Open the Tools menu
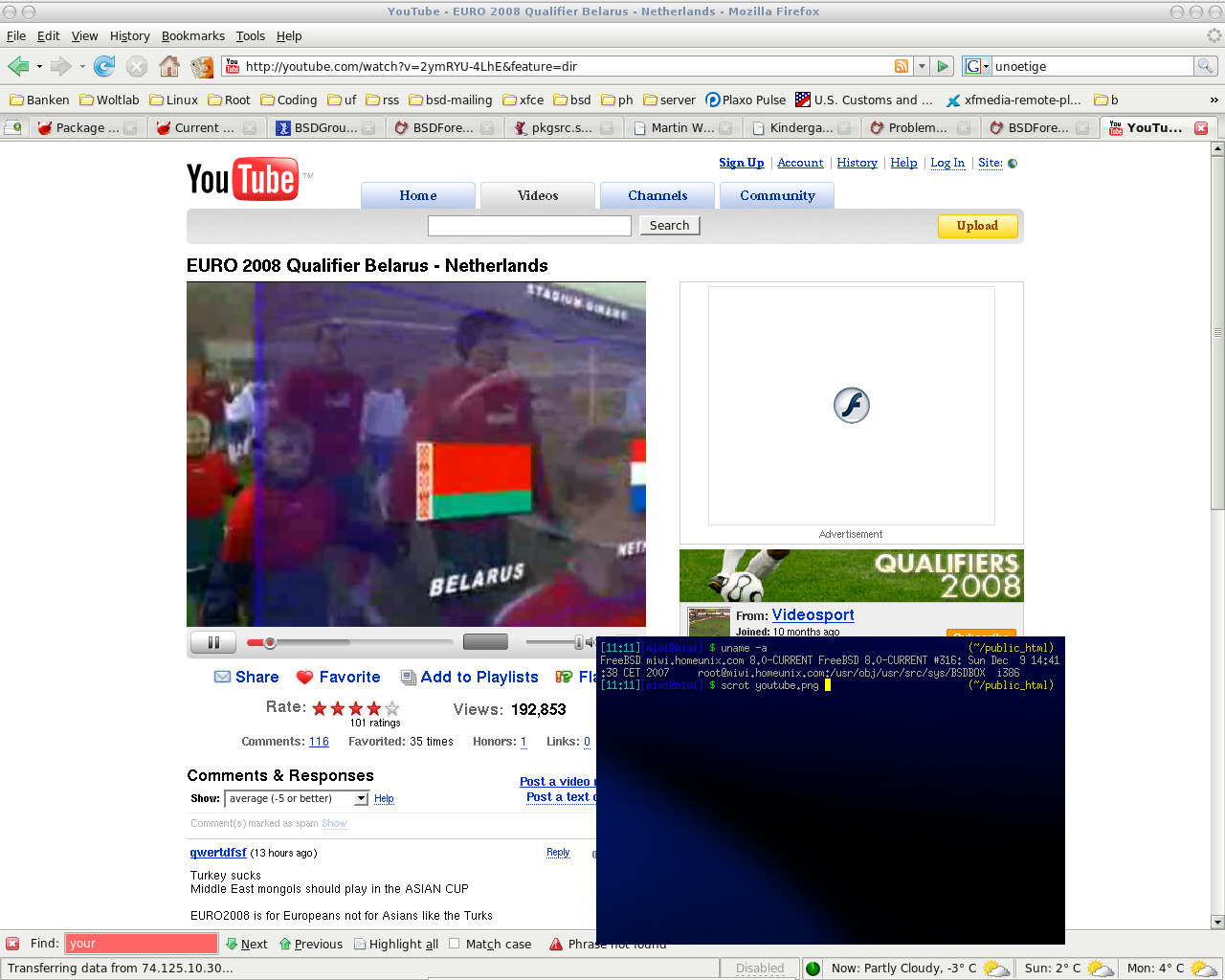The height and width of the screenshot is (980, 1225). pos(251,35)
